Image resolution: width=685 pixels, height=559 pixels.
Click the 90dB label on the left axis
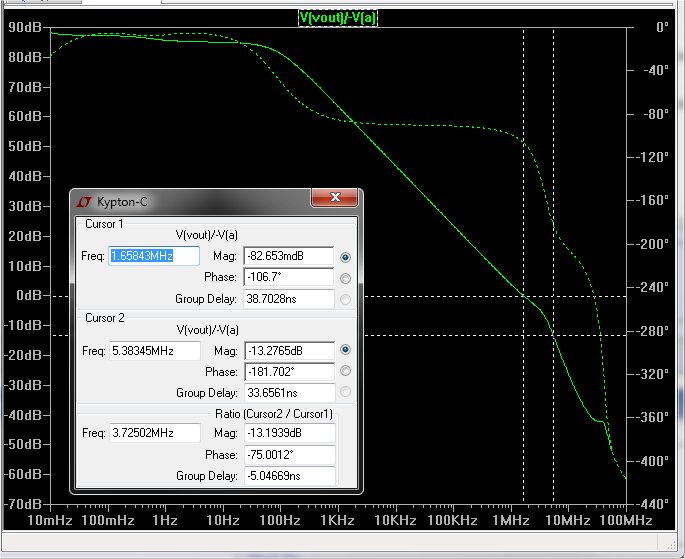pyautogui.click(x=25, y=27)
